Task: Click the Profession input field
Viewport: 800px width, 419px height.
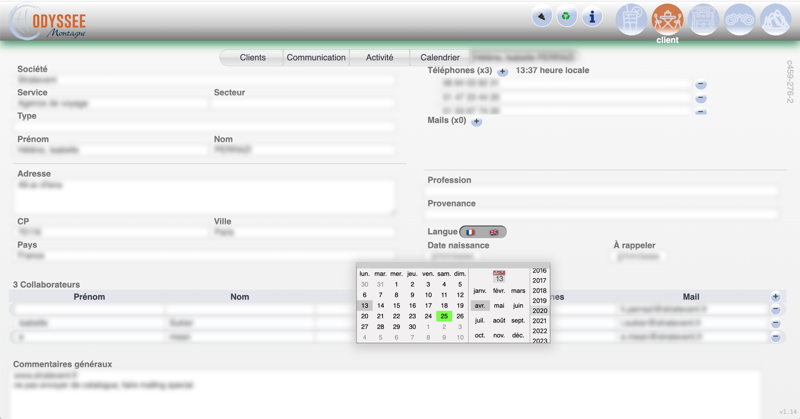Action: (x=602, y=191)
